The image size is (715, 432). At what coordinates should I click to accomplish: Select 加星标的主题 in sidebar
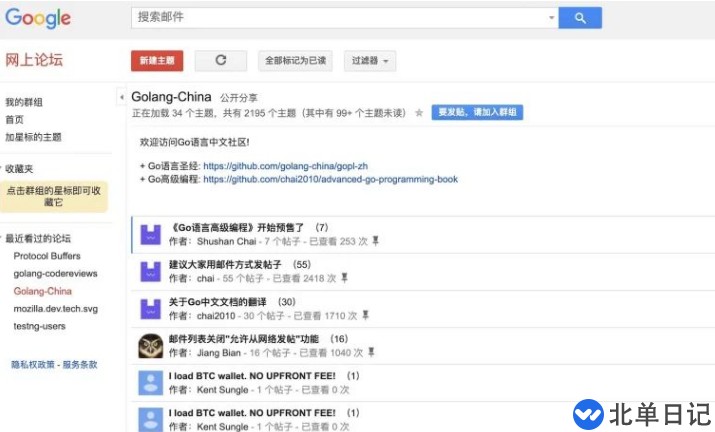33,137
